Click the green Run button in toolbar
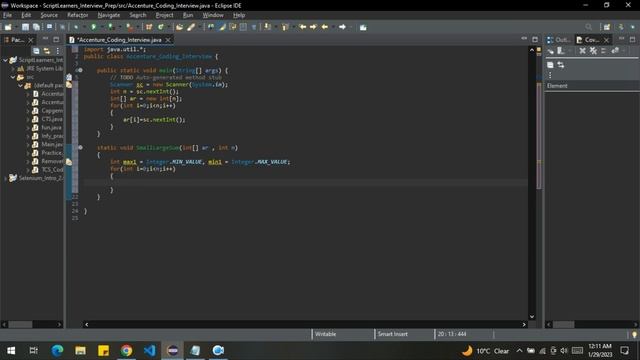 click(x=93, y=27)
